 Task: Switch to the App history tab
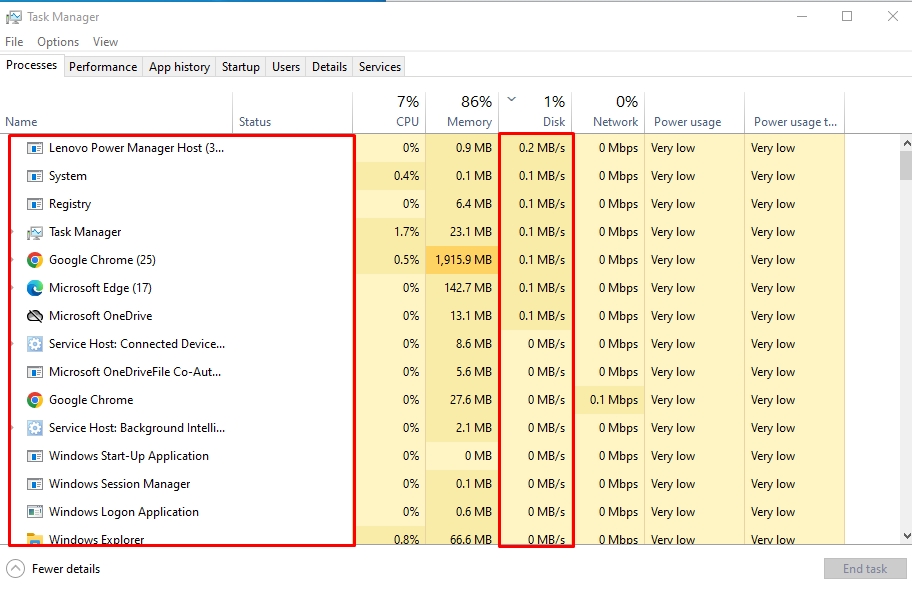pos(179,67)
